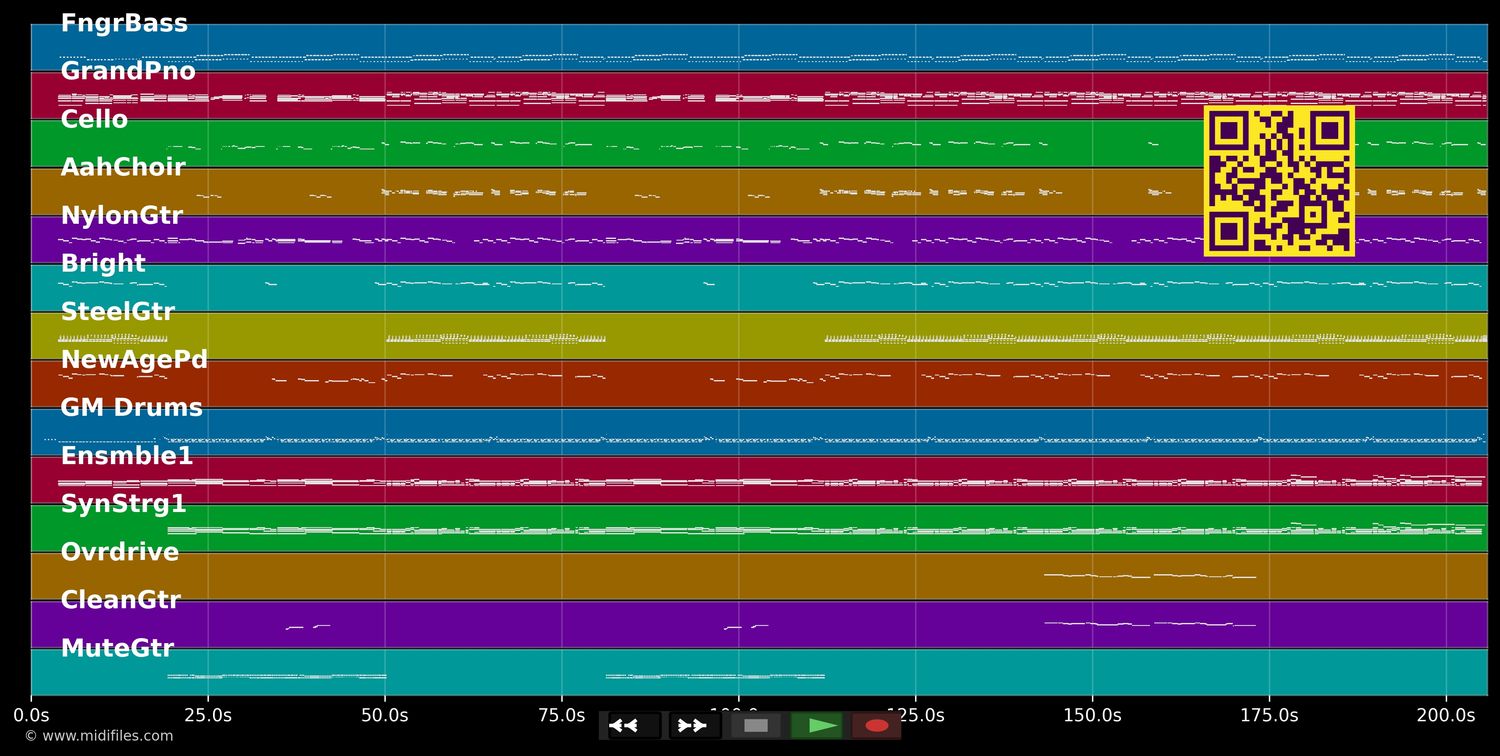Image resolution: width=1500 pixels, height=756 pixels.
Task: Jump to the 150.0s timeline mark
Action: pos(1092,715)
